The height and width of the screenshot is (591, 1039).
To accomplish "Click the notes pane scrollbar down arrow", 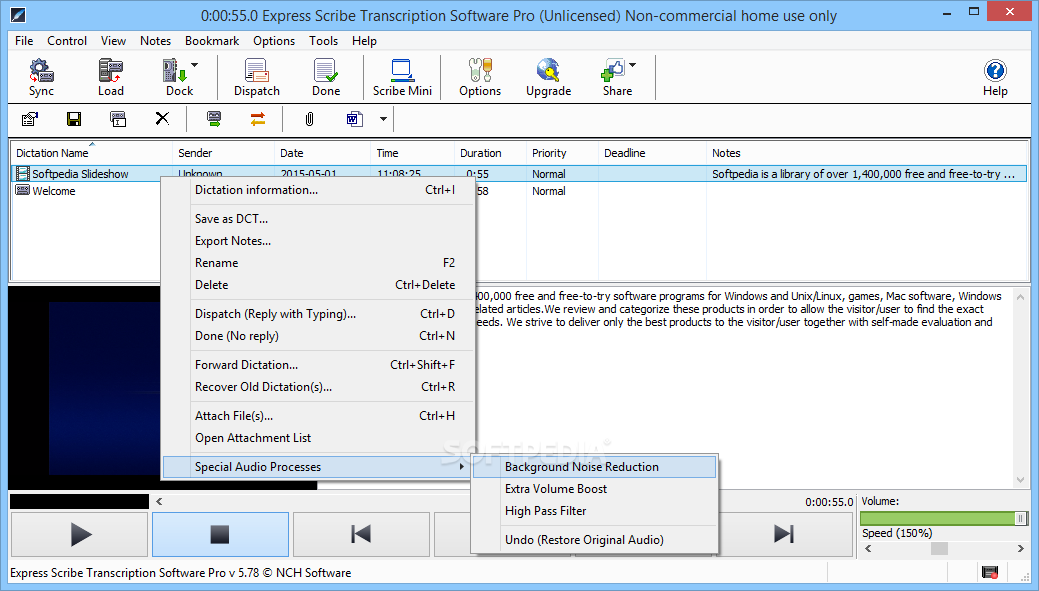I will tap(1020, 480).
